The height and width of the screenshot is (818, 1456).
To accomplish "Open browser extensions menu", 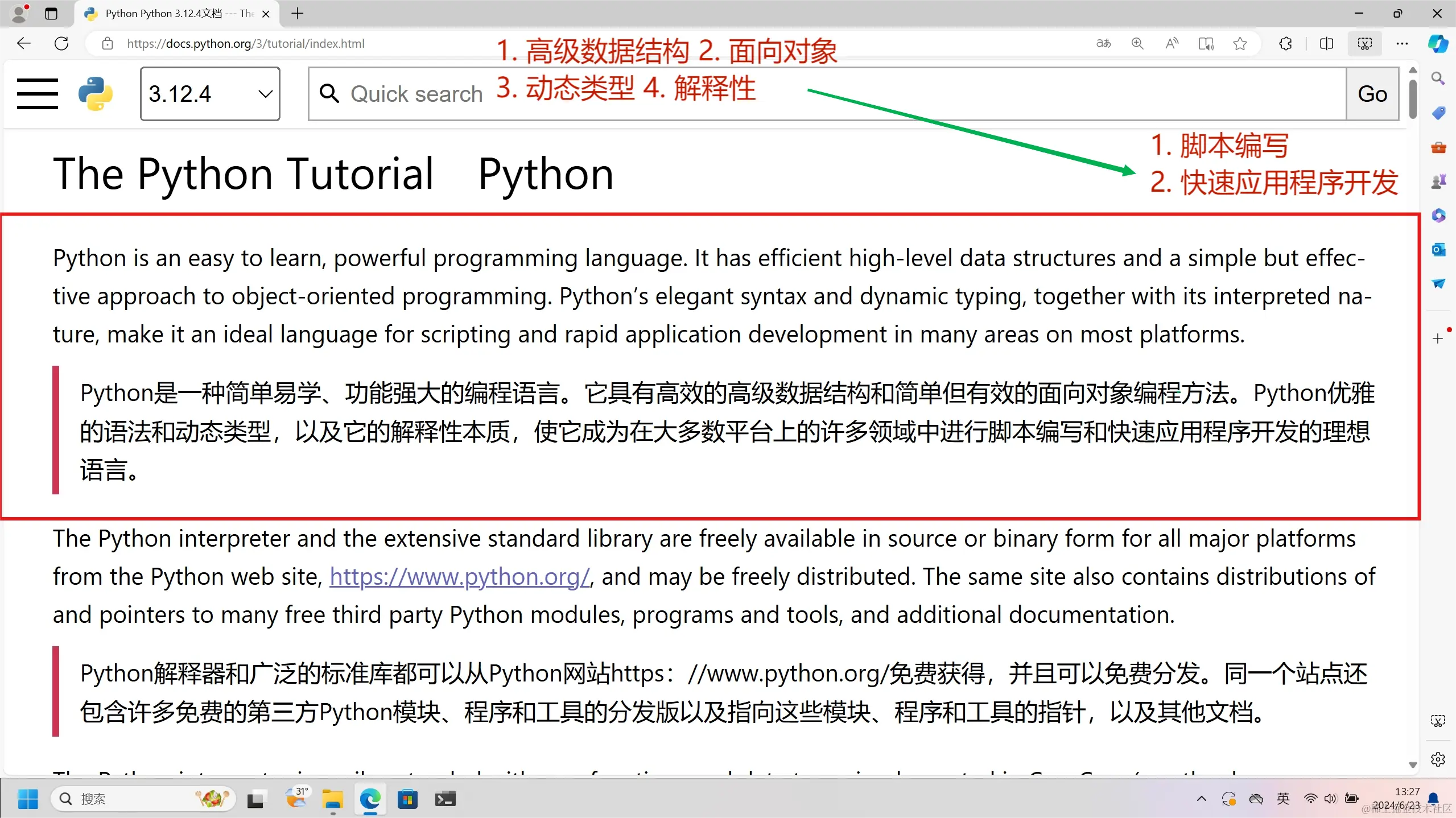I will [1285, 44].
